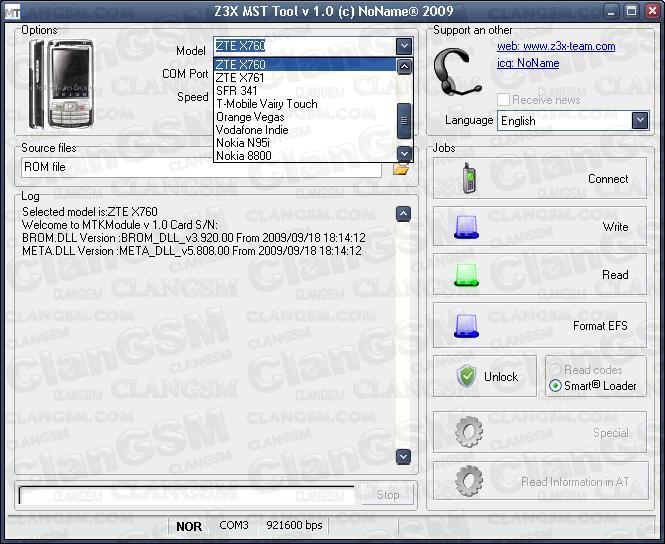The height and width of the screenshot is (544, 665).
Task: Click the blue Format EFS icon
Action: tap(466, 326)
